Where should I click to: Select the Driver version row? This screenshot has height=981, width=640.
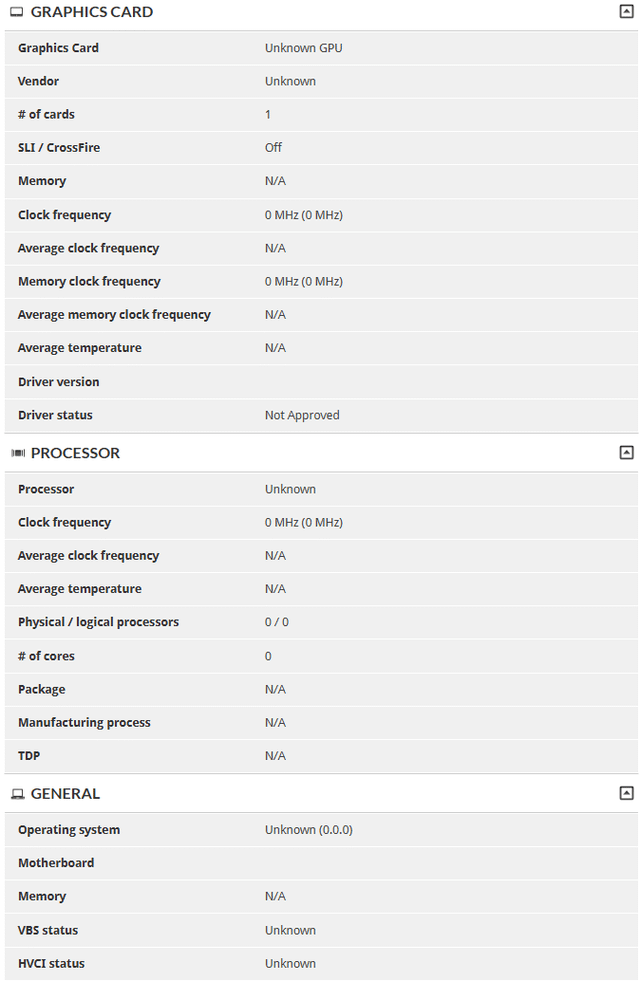click(321, 382)
